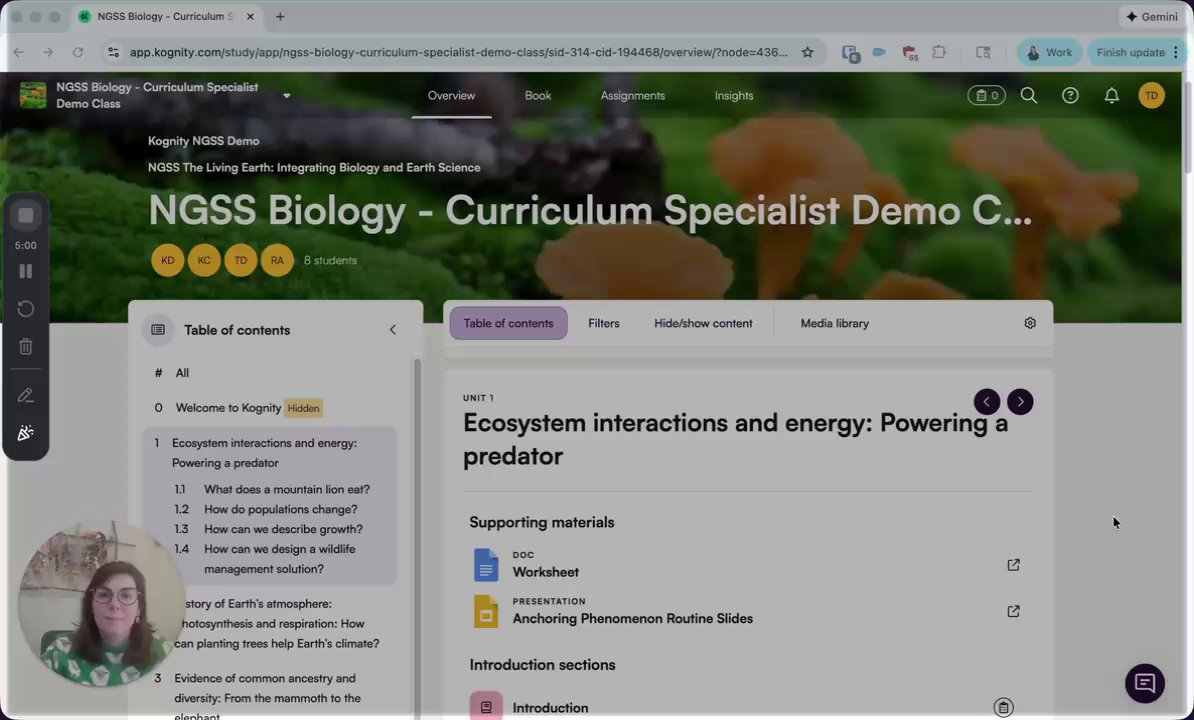Open the Assignments tab
Image resolution: width=1194 pixels, height=720 pixels.
(x=633, y=95)
